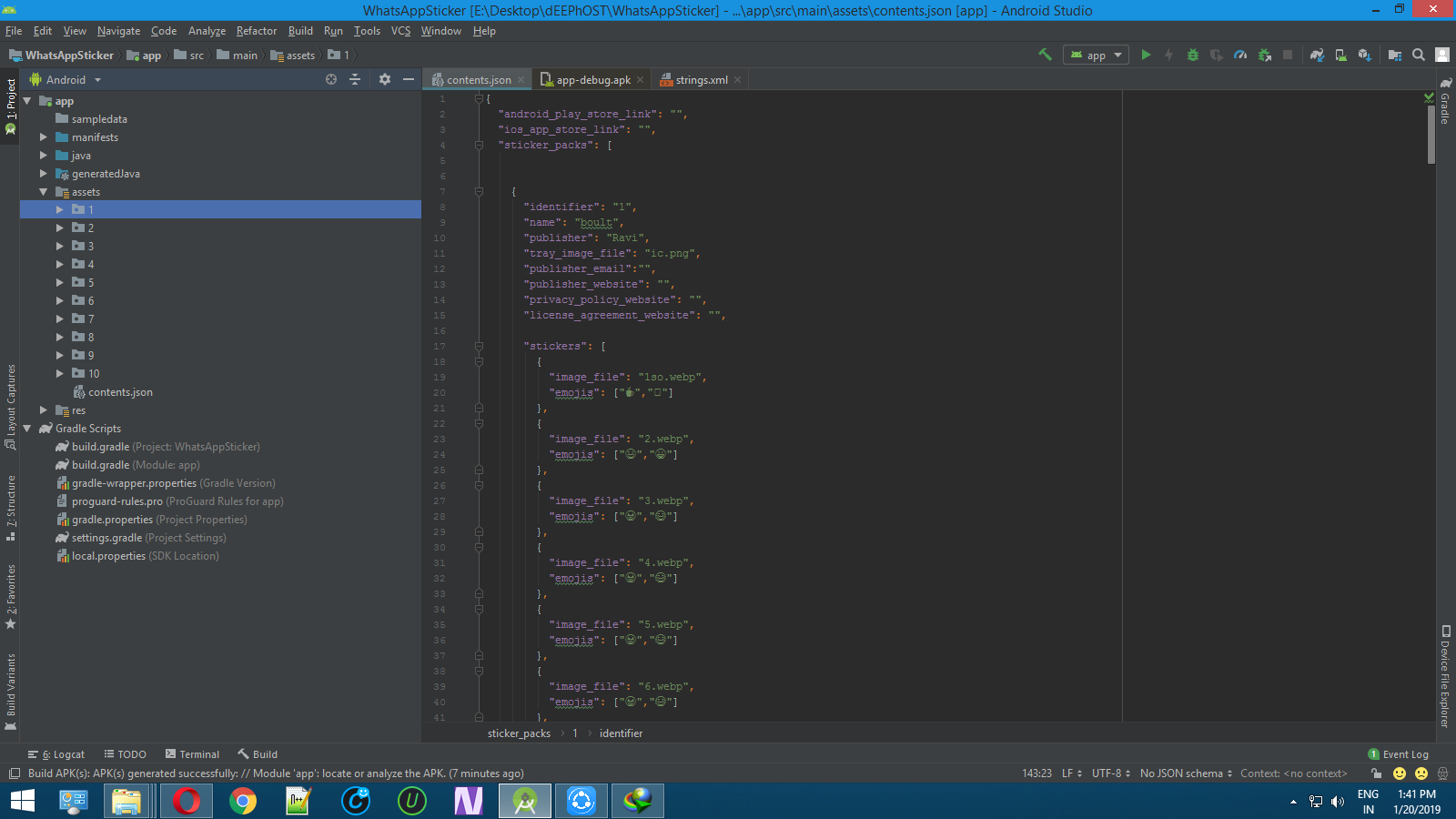Sync project with Gradle files icon

pos(1317,55)
